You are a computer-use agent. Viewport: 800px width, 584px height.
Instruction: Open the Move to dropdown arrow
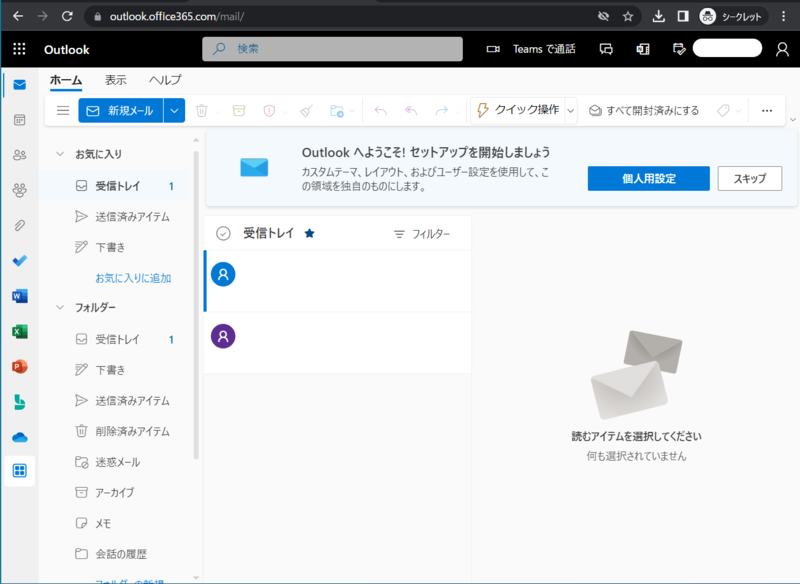[352, 111]
